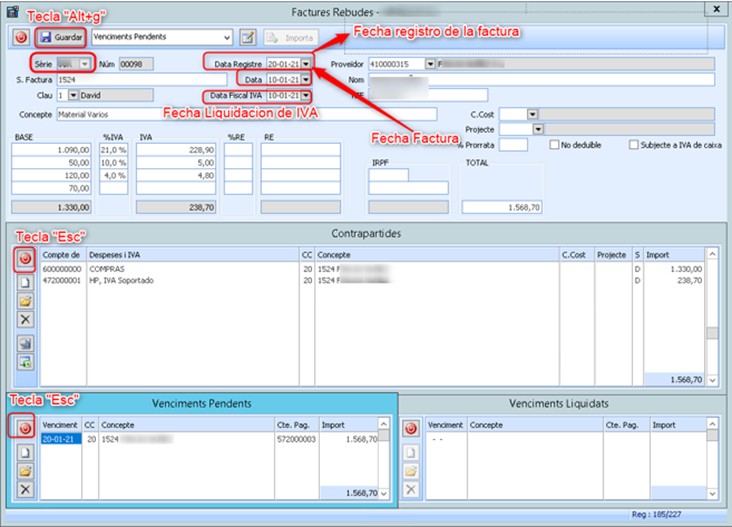
Task: Click the edit note icon beside Venciments Pendents dropdown
Action: tap(248, 37)
